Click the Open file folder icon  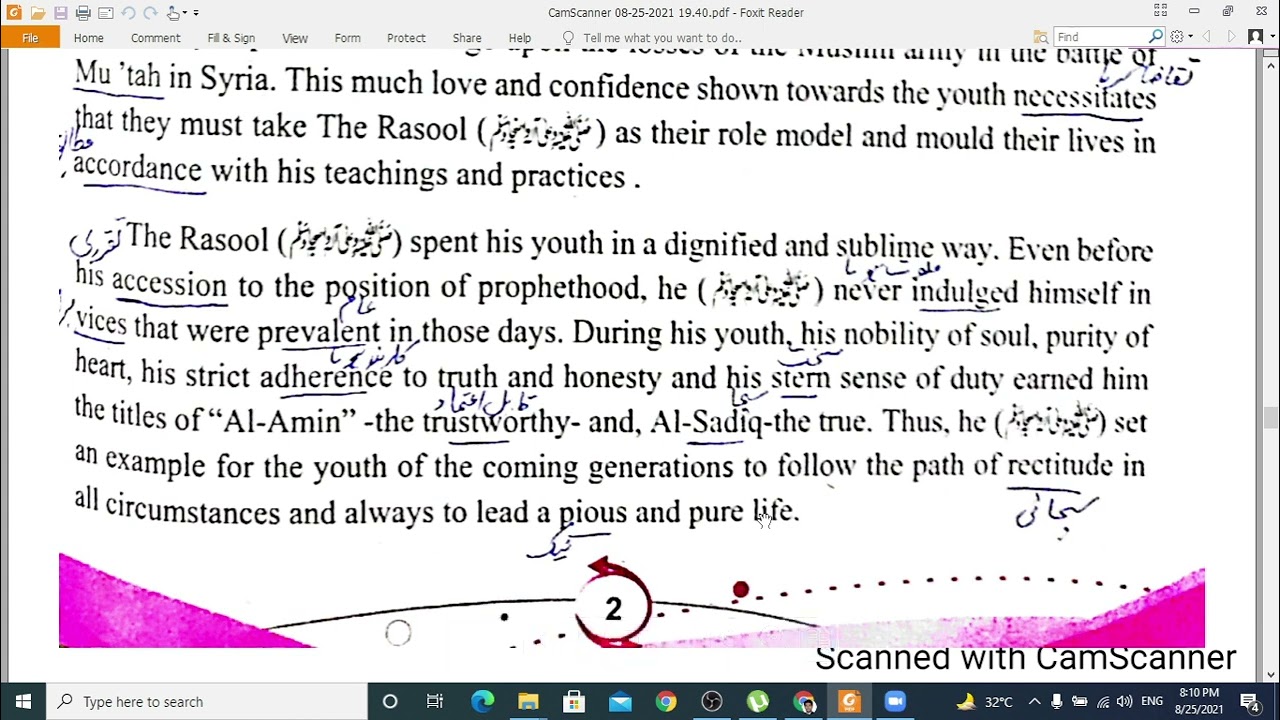38,13
